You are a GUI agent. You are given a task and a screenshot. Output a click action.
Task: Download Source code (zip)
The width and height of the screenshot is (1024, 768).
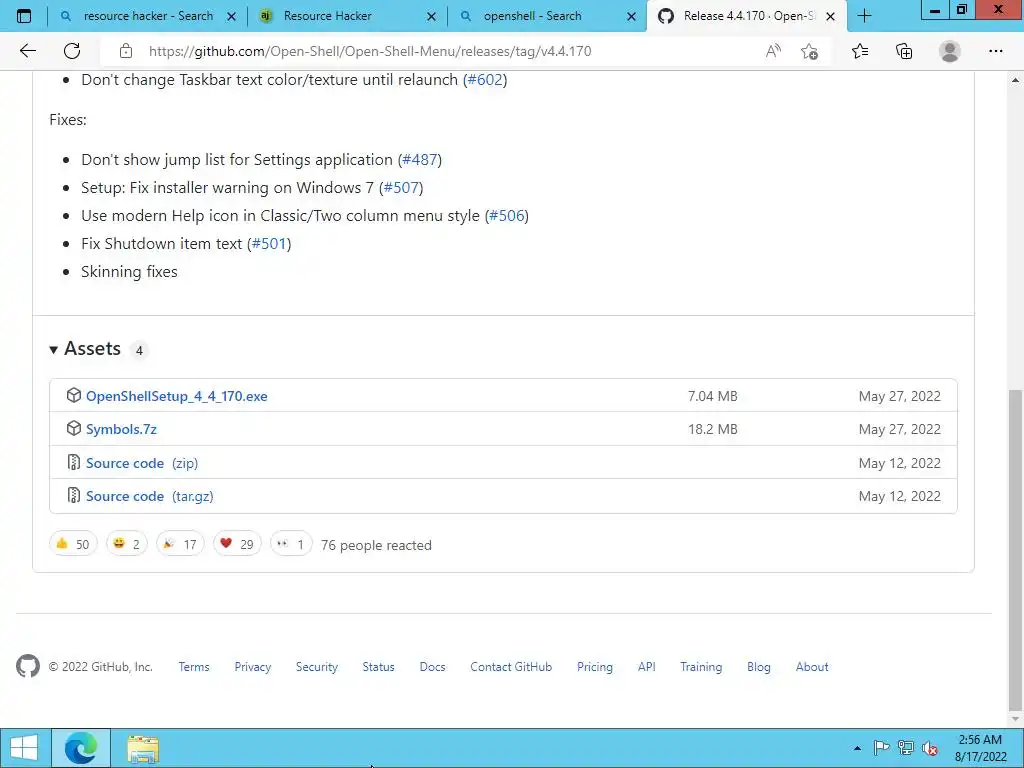click(142, 463)
